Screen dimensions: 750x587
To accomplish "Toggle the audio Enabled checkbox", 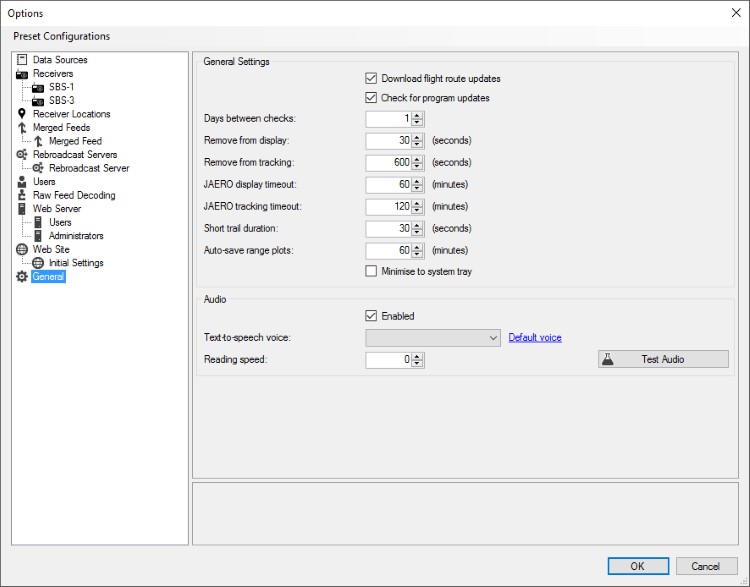I will [372, 316].
